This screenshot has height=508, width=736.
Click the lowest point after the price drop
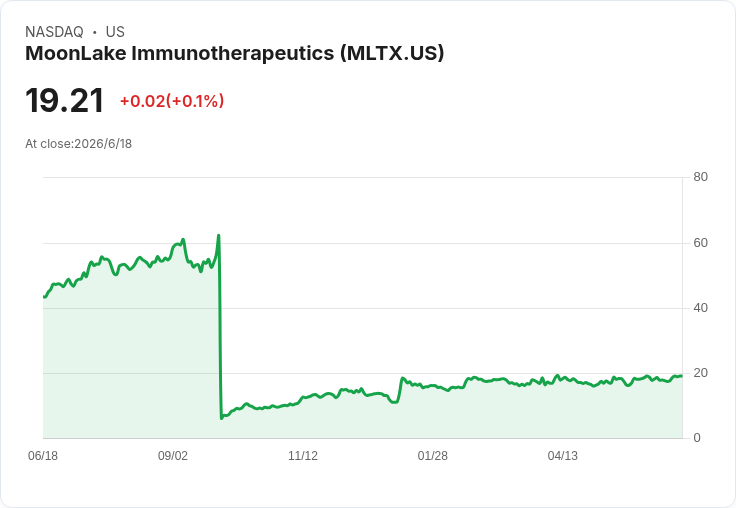coord(222,418)
